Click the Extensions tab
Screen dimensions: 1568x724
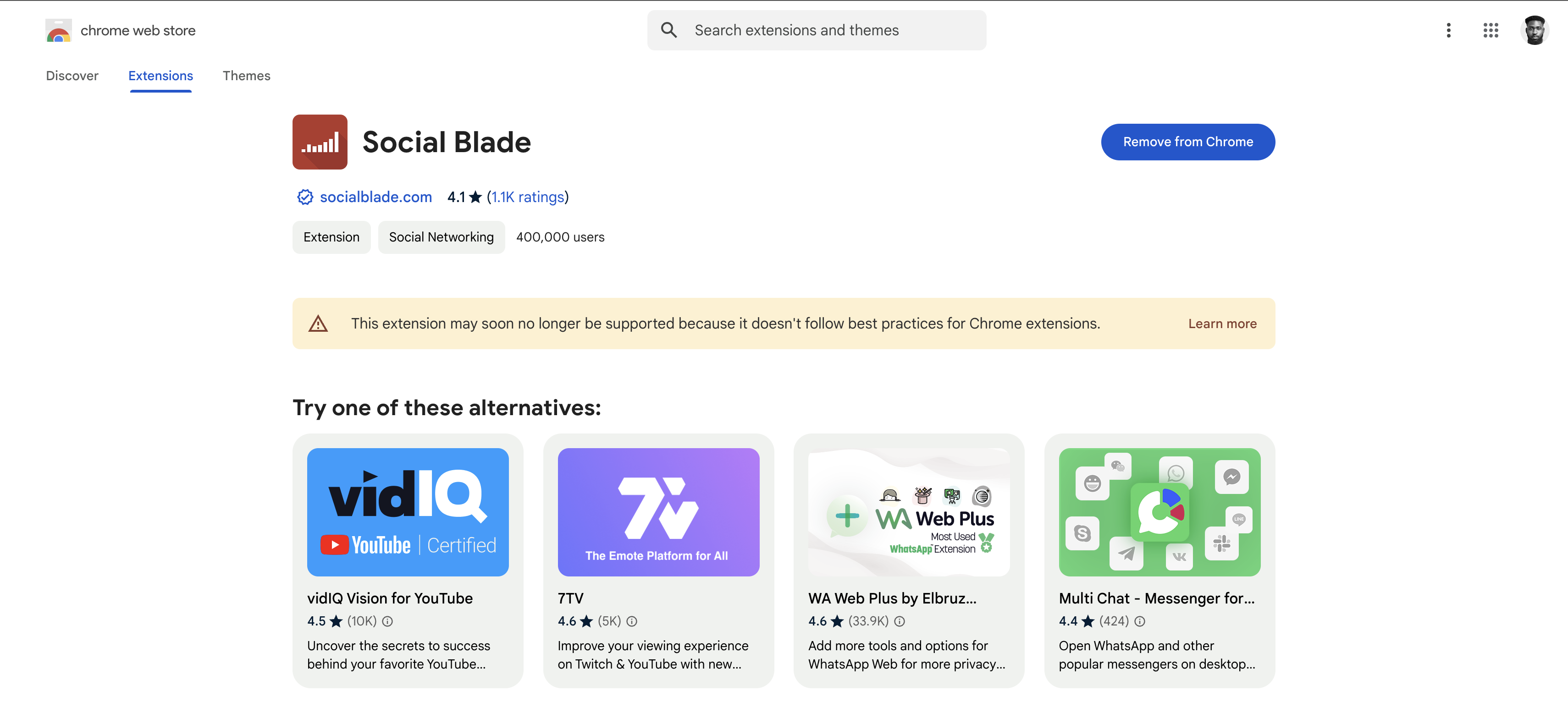[161, 75]
